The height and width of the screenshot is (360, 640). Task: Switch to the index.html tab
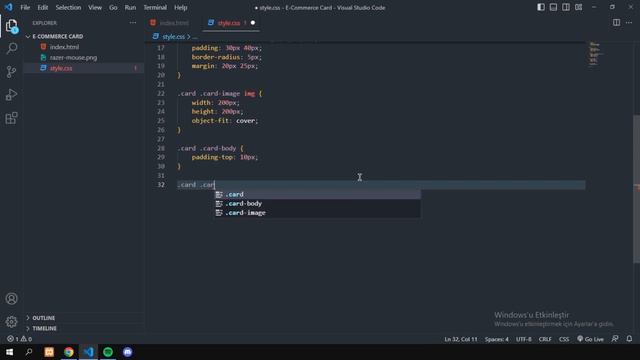(173, 23)
